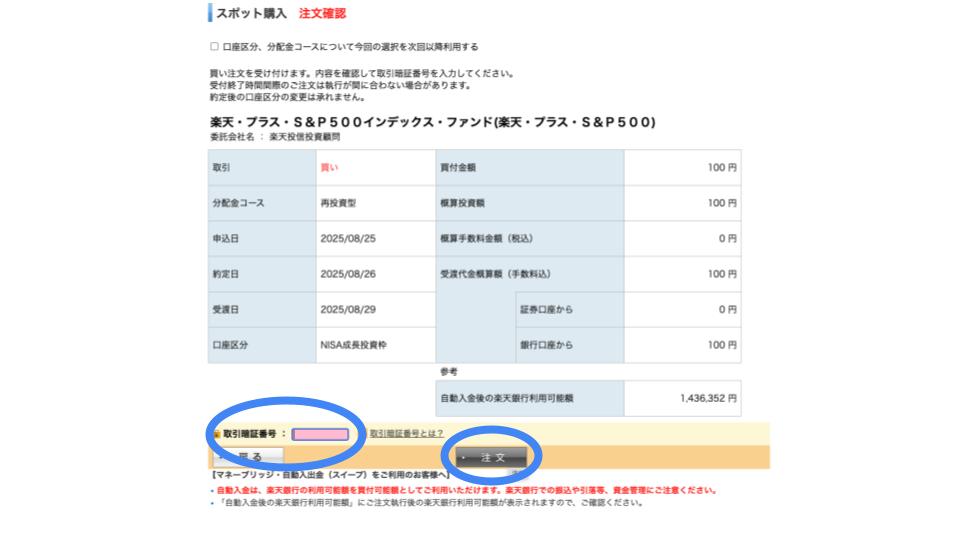
Task: Click the 証券口座から label cell
Action: coord(570,309)
